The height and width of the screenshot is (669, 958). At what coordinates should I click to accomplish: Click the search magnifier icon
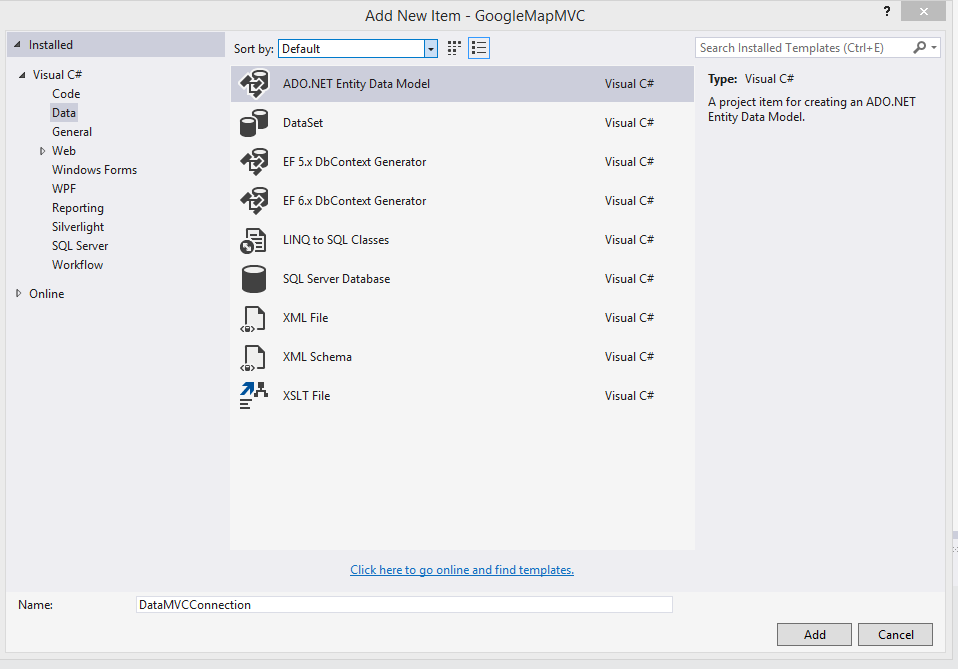coord(919,48)
